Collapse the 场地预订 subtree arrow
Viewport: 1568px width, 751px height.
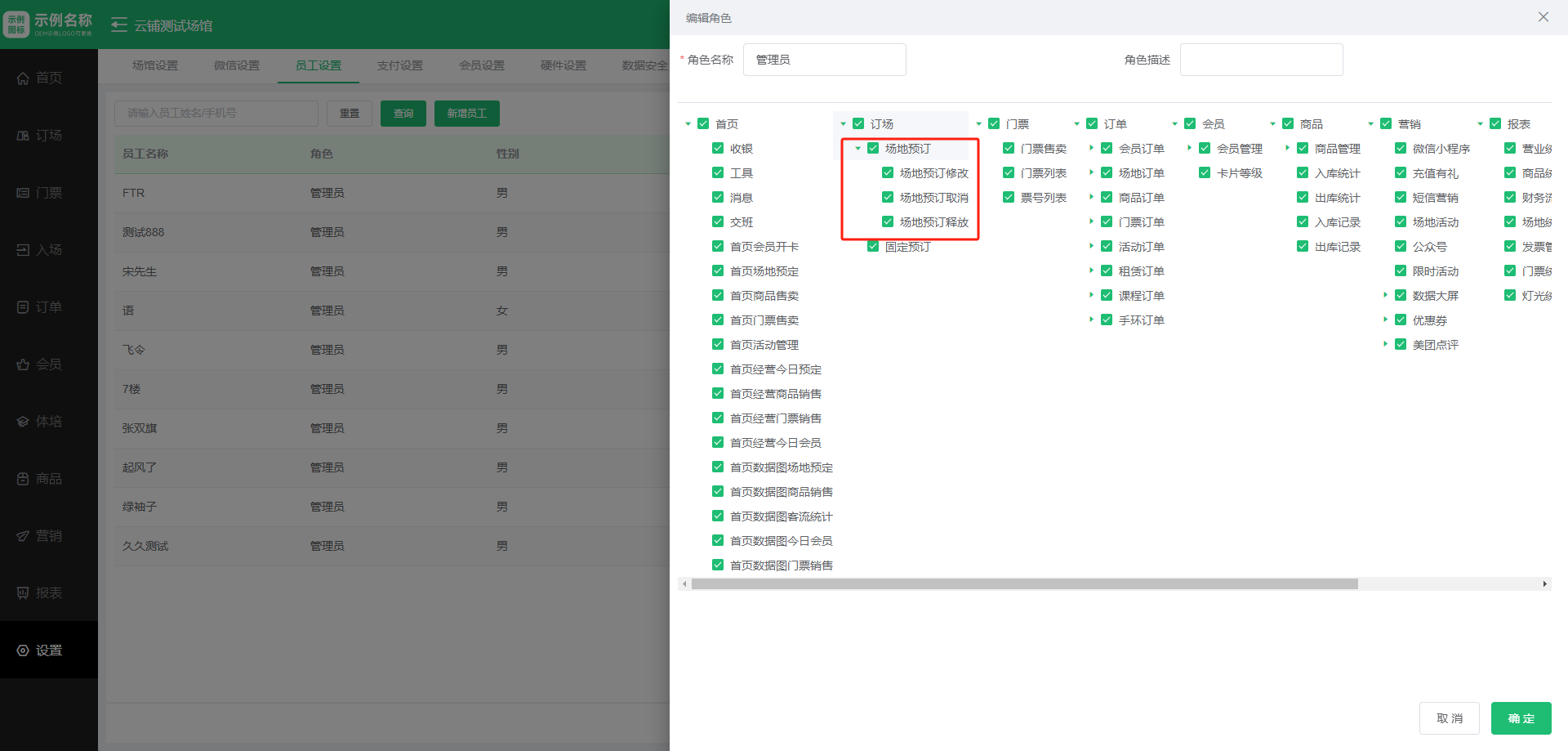coord(858,149)
